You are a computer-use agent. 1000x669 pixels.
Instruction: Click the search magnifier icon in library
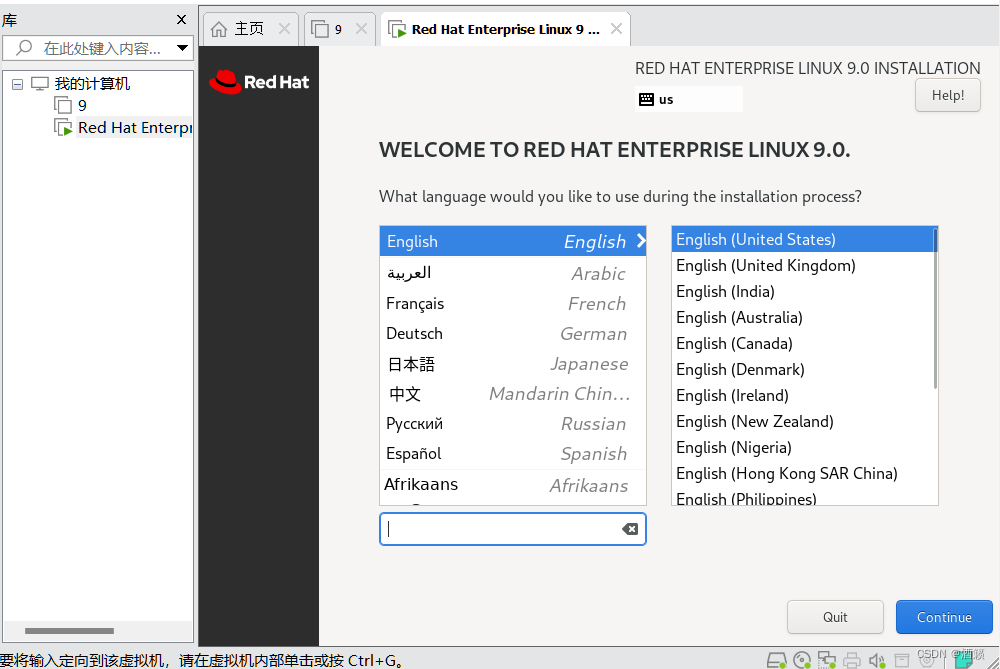(24, 47)
